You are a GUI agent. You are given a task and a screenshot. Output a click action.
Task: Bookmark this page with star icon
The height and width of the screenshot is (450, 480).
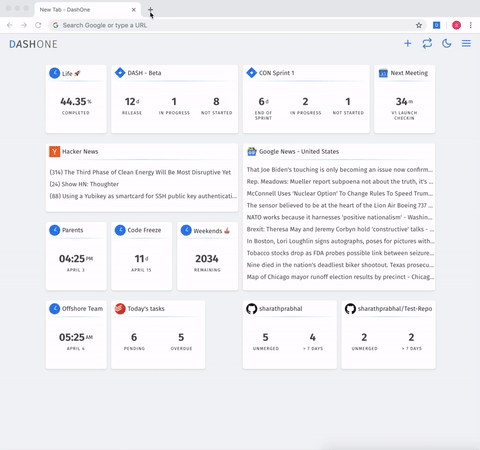(419, 25)
